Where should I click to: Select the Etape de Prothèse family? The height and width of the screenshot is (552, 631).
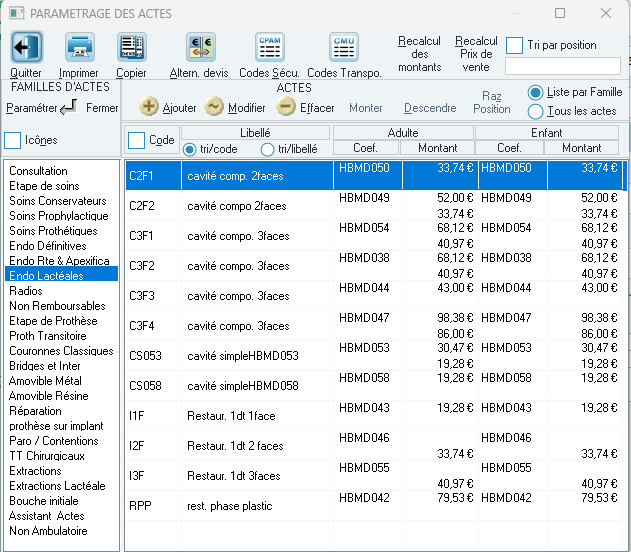62,321
